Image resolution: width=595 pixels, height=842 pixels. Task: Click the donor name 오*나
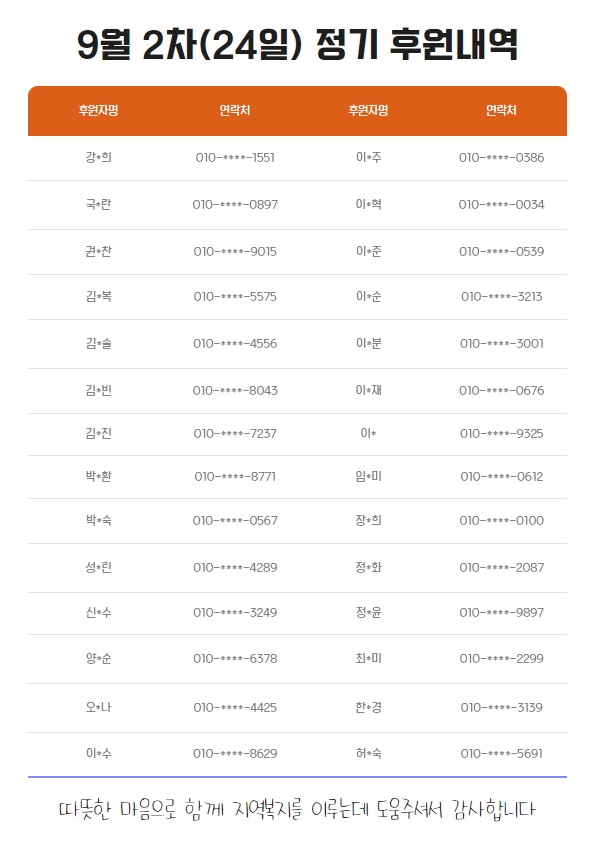(98, 707)
